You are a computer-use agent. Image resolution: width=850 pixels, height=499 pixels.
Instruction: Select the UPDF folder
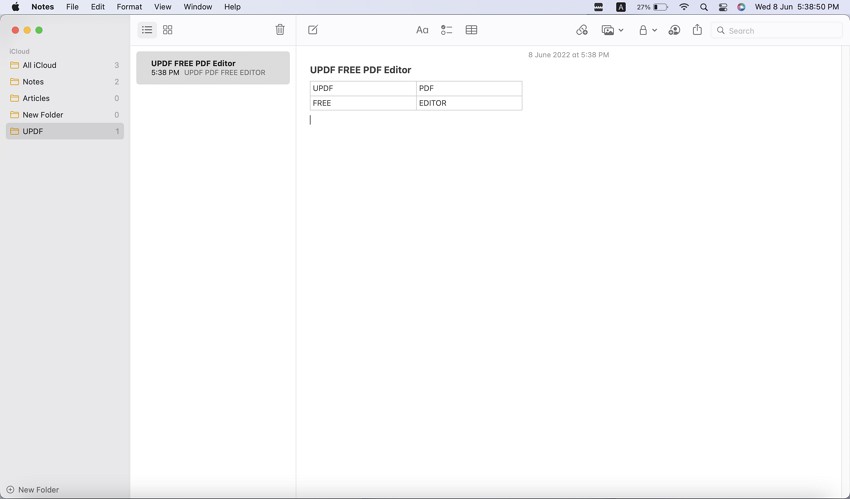click(65, 131)
